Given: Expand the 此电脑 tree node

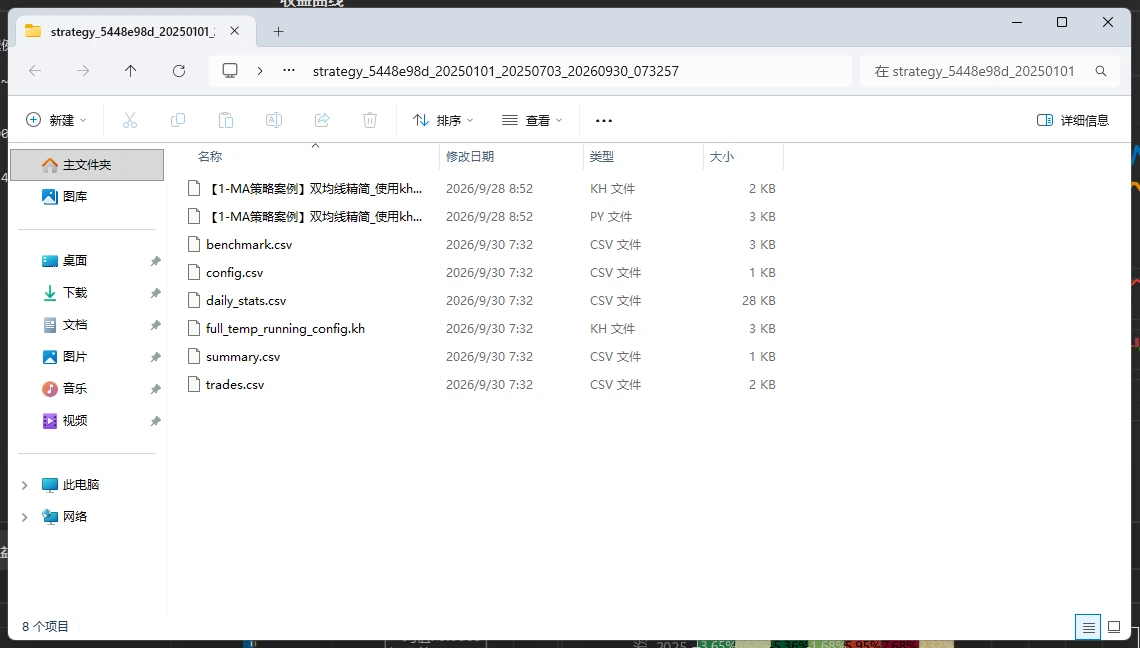Looking at the screenshot, I should click(x=25, y=484).
